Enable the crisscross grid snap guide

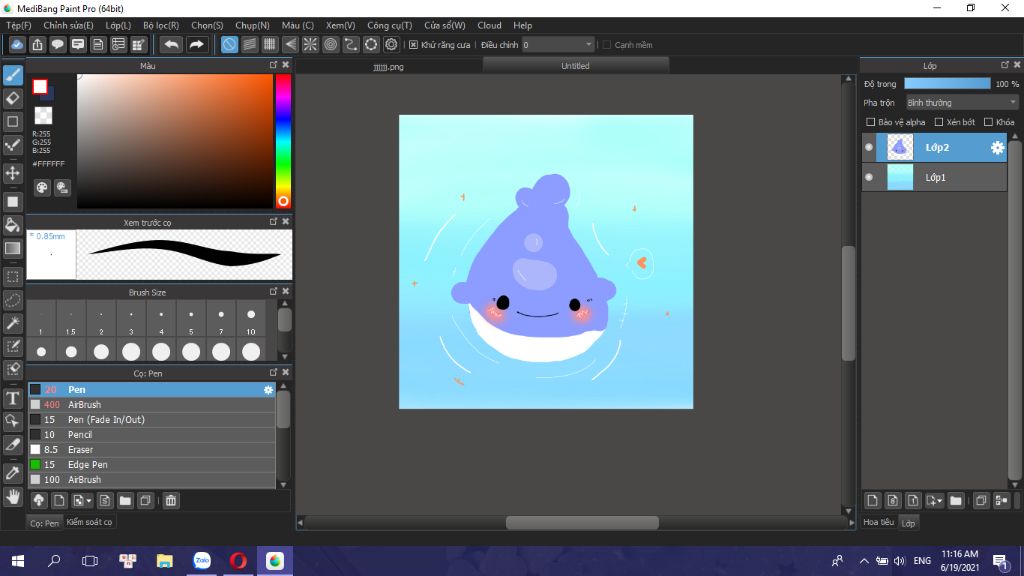270,44
